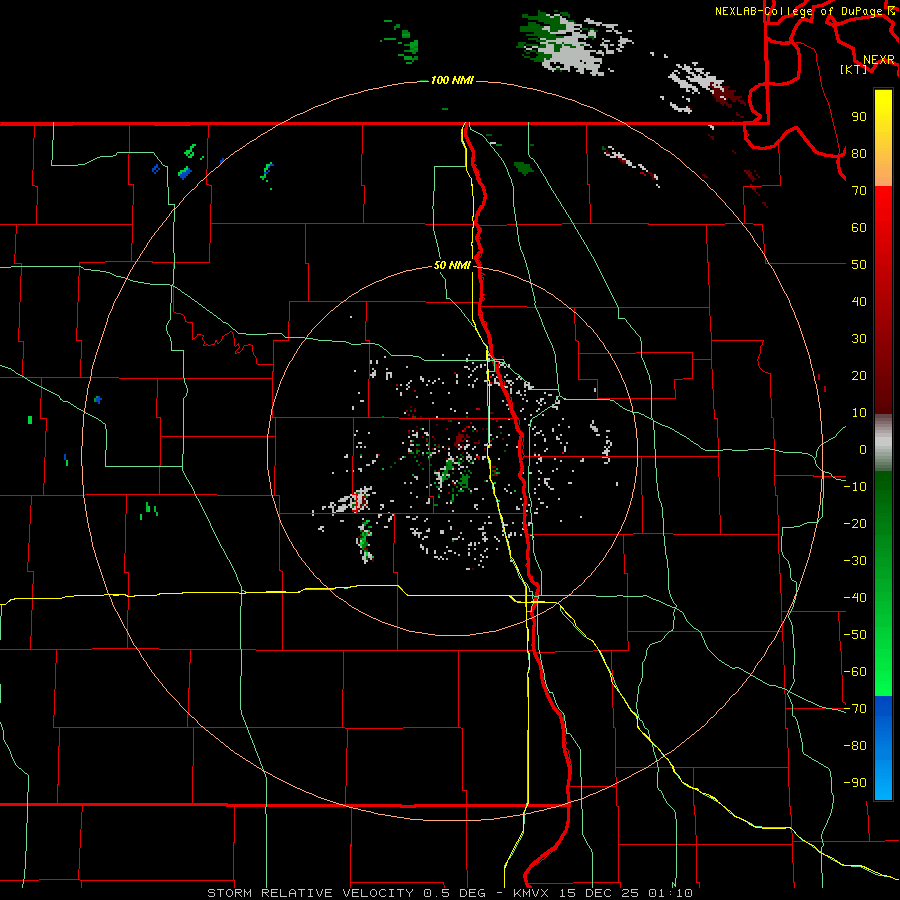Click the 01:10 timestamp in caption

coord(671,893)
